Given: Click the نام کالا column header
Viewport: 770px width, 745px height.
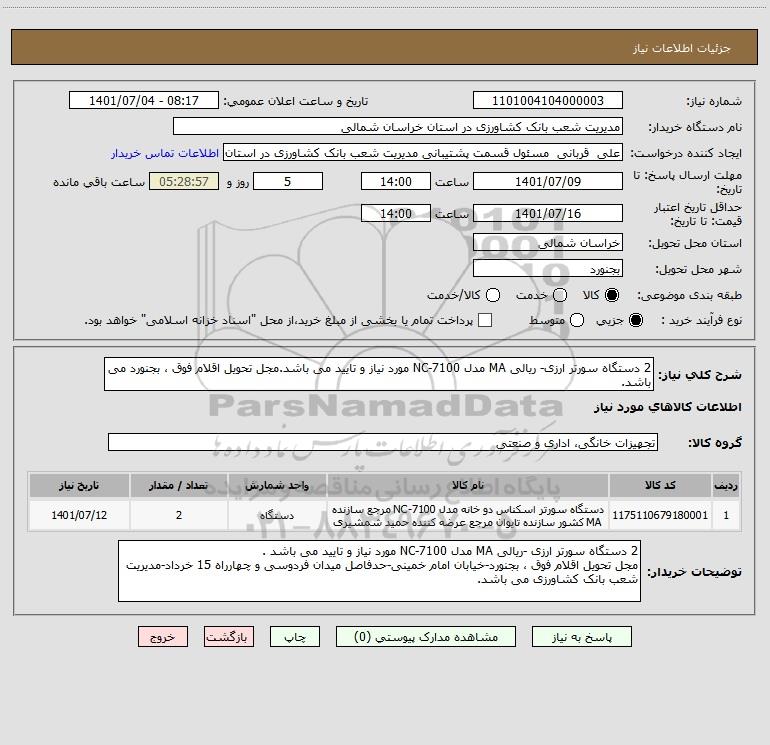Looking at the screenshot, I should pyautogui.click(x=468, y=485).
